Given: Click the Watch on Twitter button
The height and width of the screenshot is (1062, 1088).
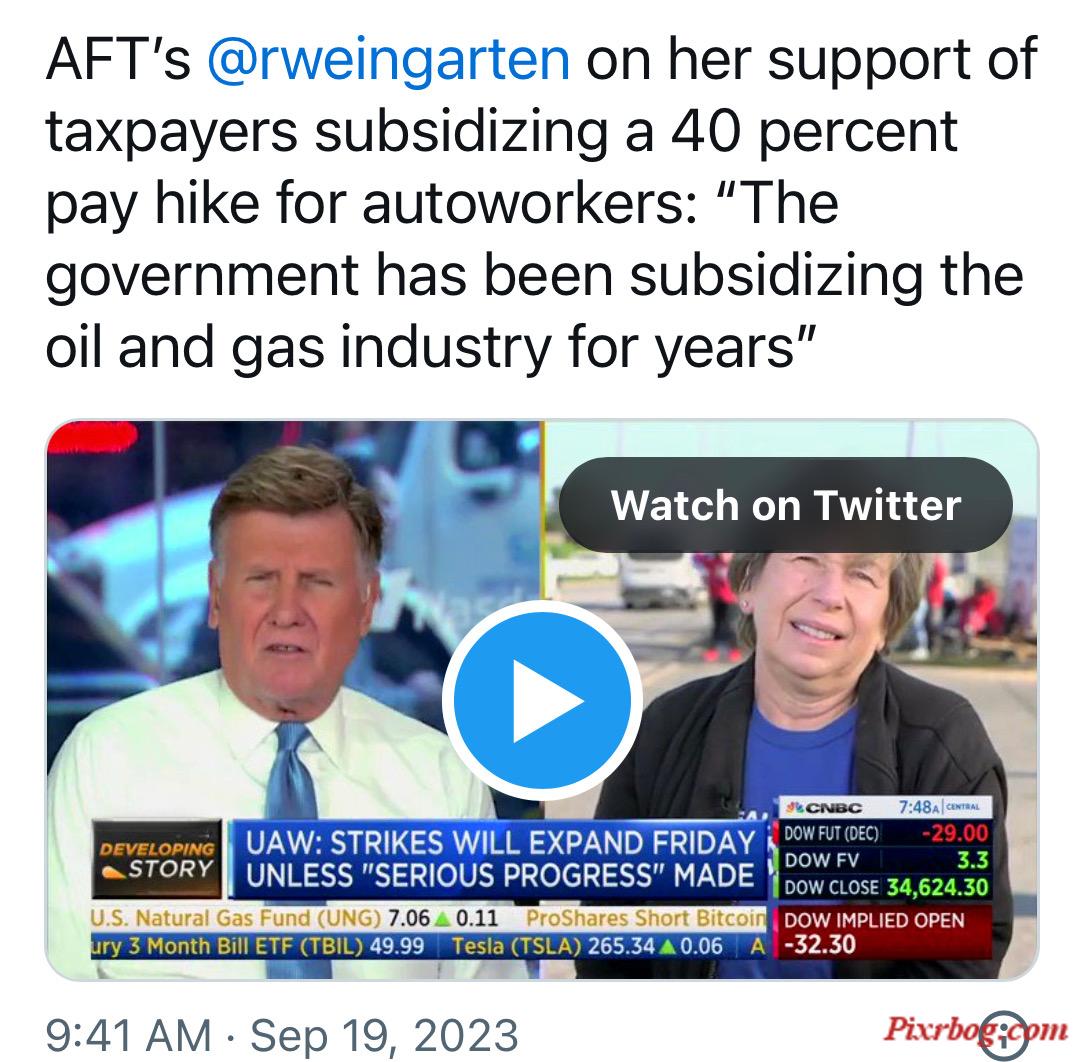Looking at the screenshot, I should click(785, 505).
